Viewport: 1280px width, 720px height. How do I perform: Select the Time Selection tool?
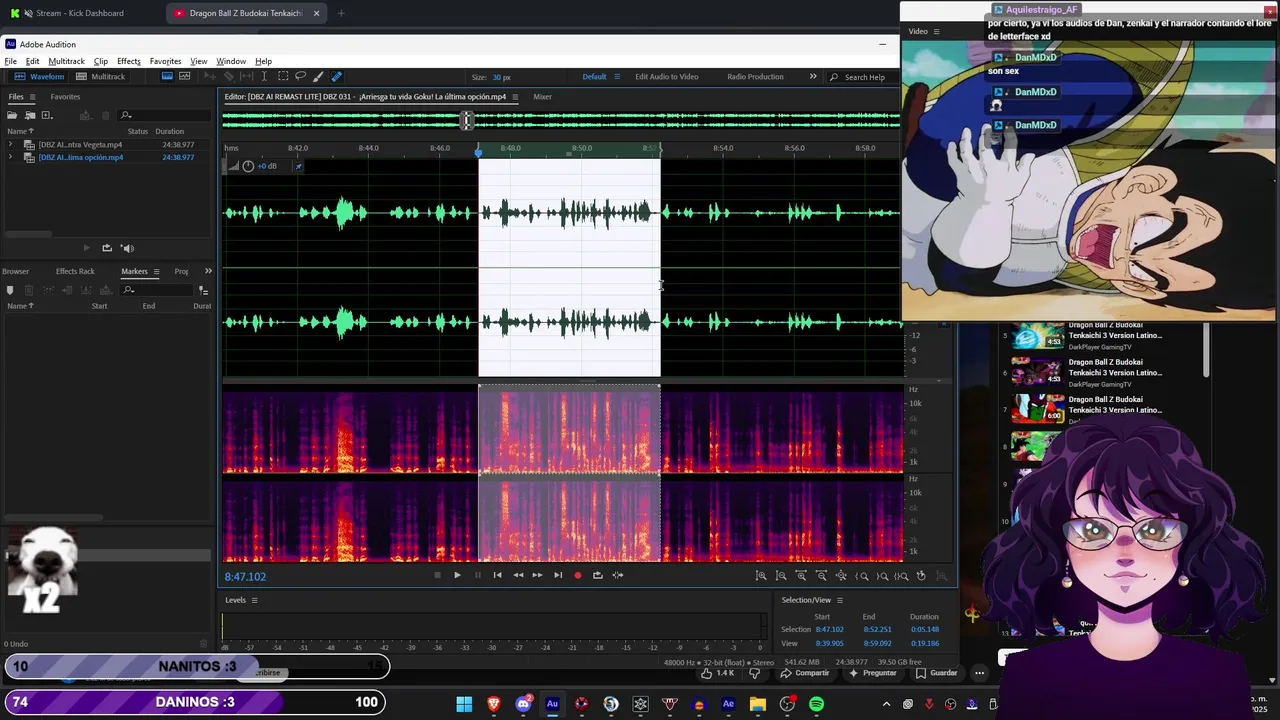pyautogui.click(x=264, y=77)
